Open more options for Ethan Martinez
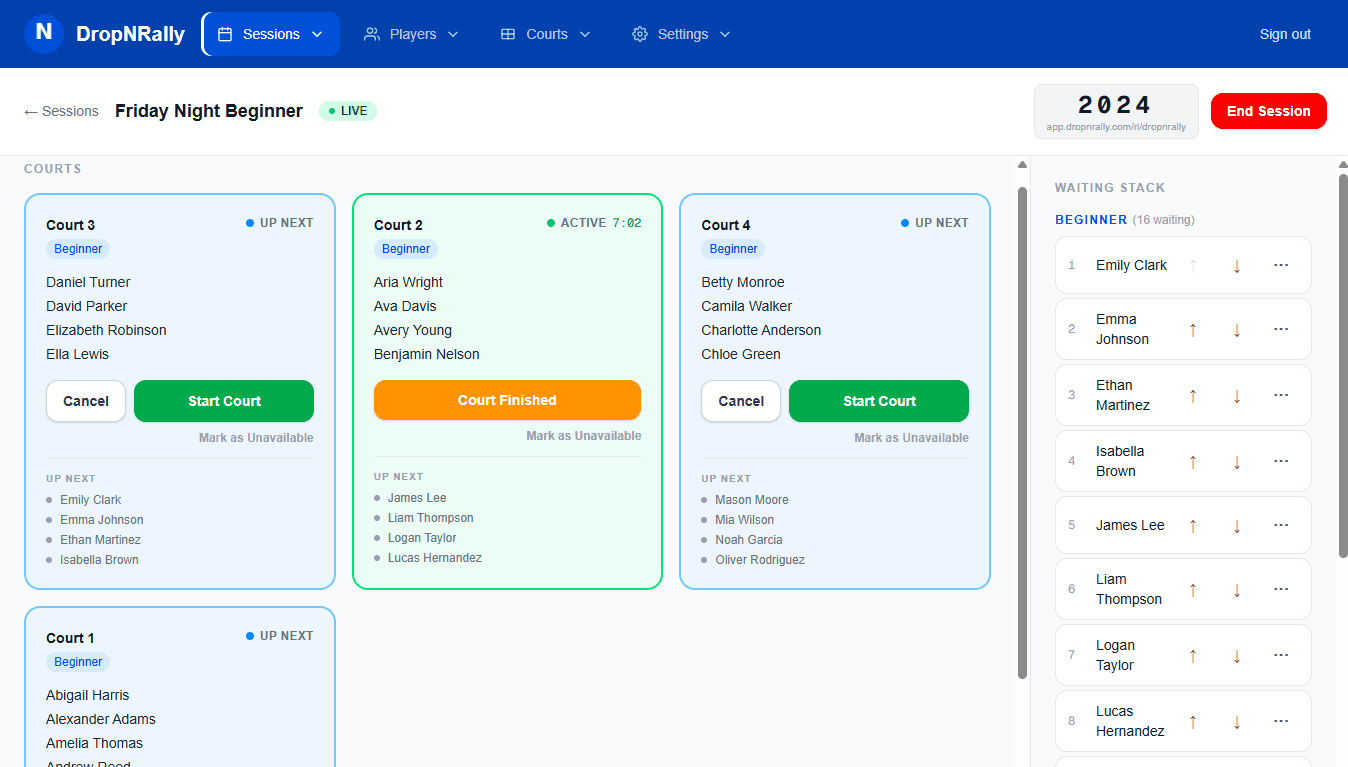This screenshot has width=1348, height=767. 1281,396
